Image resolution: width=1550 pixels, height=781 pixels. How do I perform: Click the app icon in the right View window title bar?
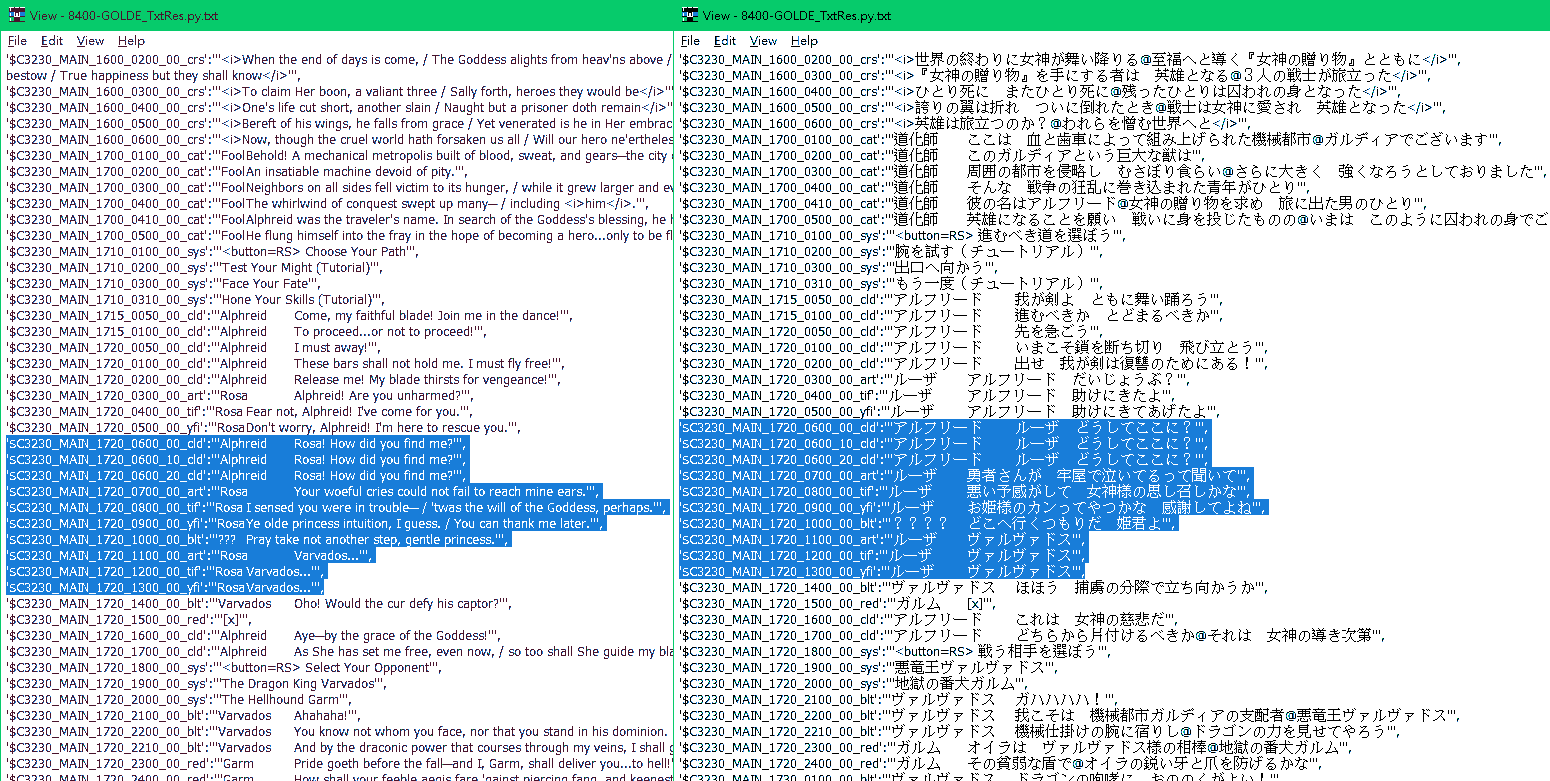(689, 15)
